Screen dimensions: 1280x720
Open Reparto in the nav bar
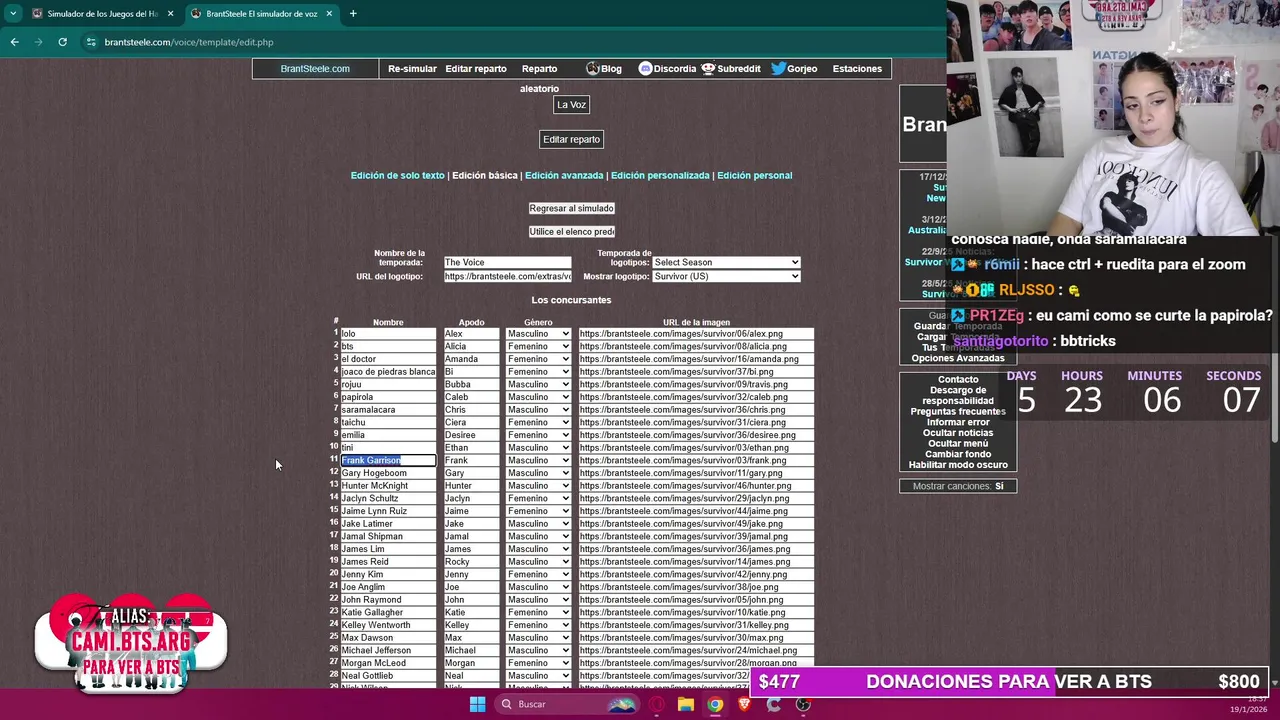click(539, 69)
